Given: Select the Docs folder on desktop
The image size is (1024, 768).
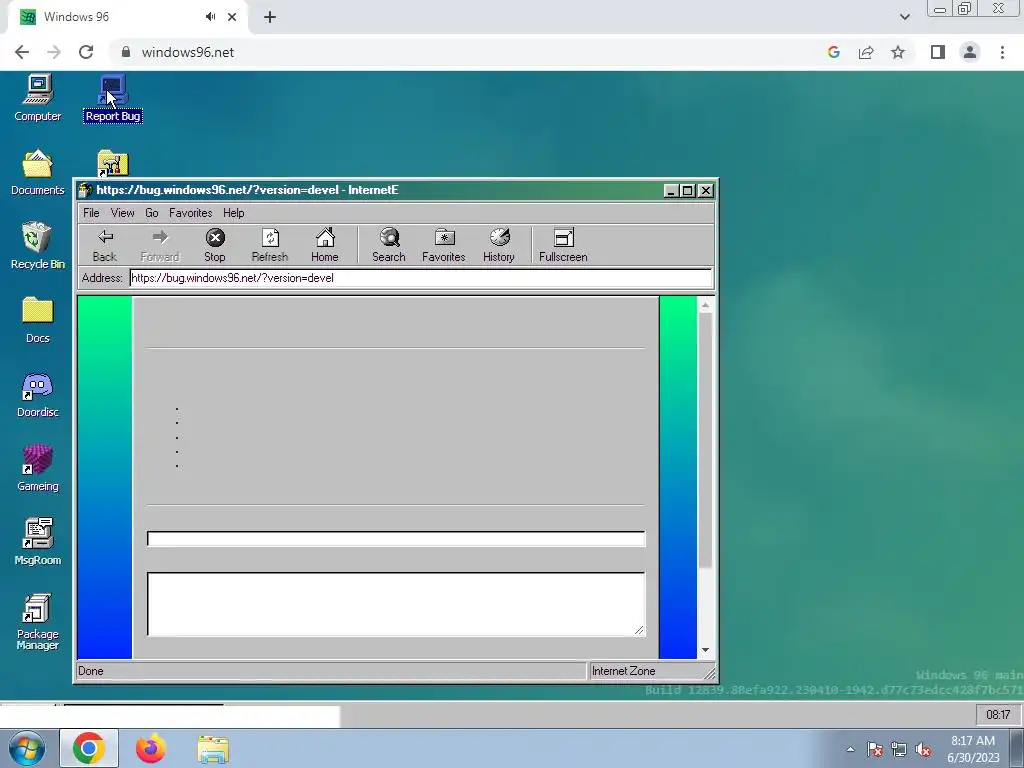Looking at the screenshot, I should [x=37, y=320].
